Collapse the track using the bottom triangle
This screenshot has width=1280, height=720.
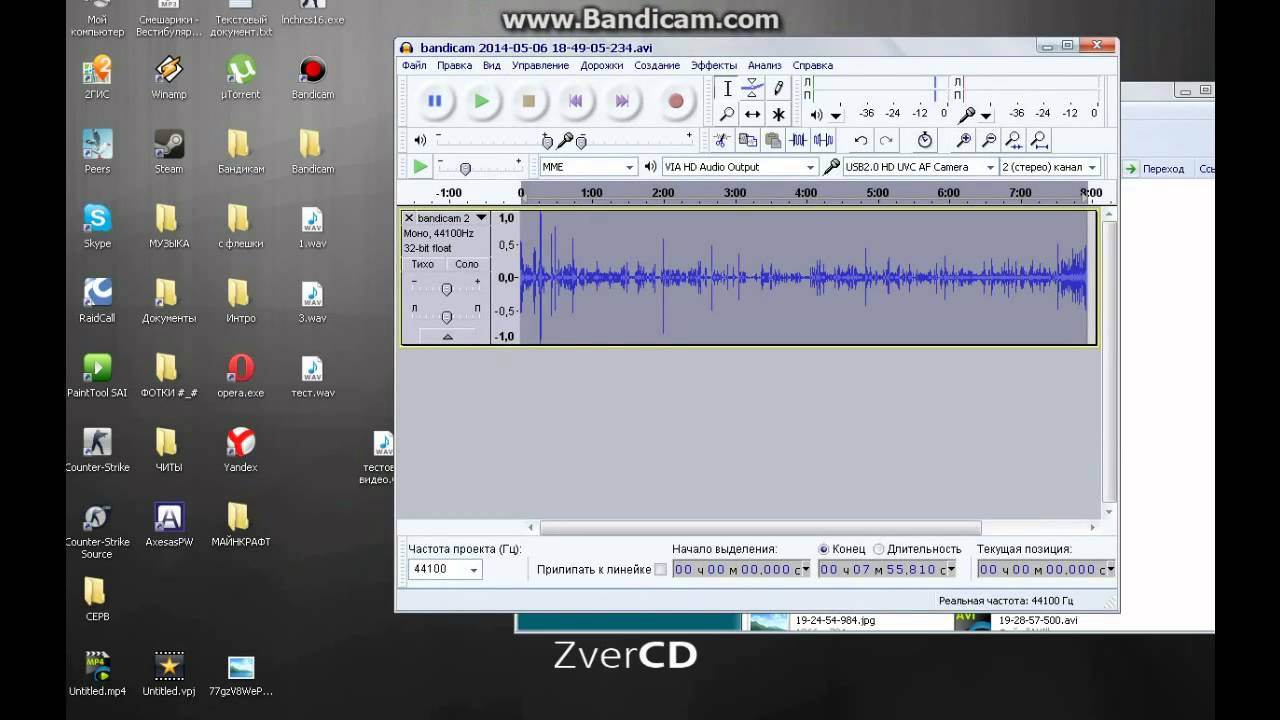coord(447,337)
